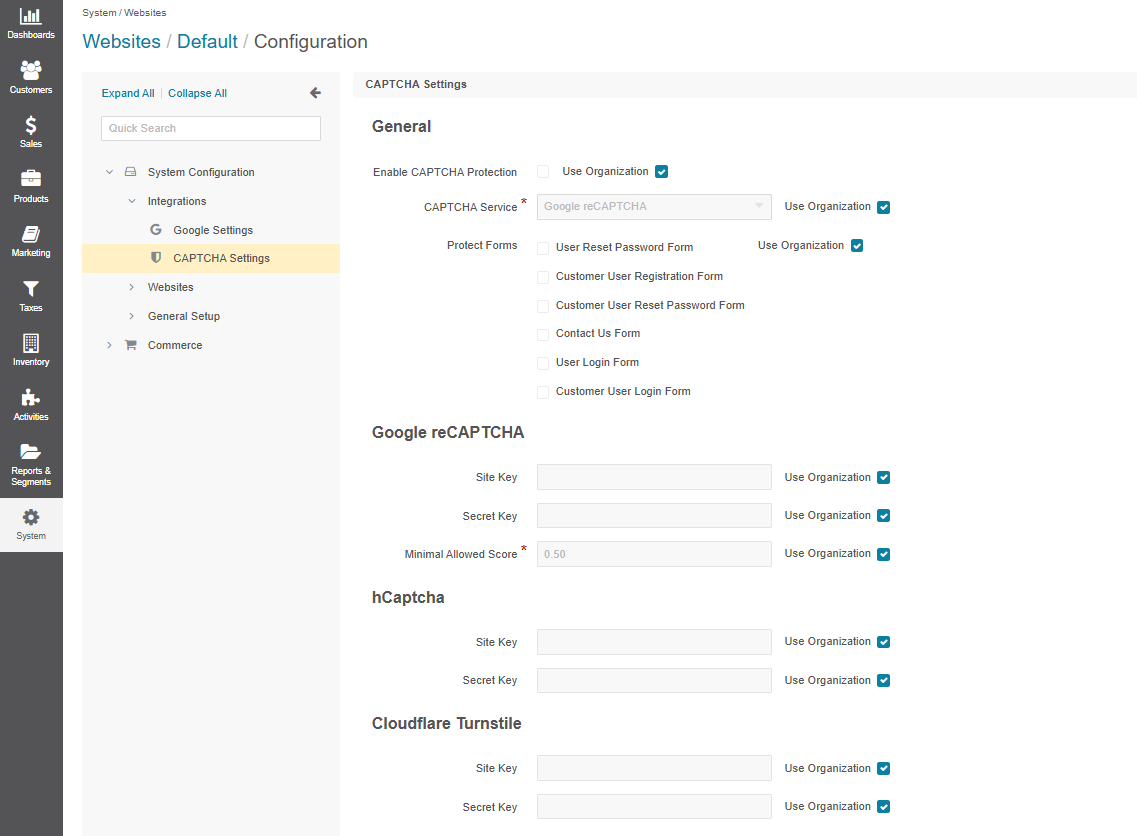Expand the Commerce tree node

110,345
